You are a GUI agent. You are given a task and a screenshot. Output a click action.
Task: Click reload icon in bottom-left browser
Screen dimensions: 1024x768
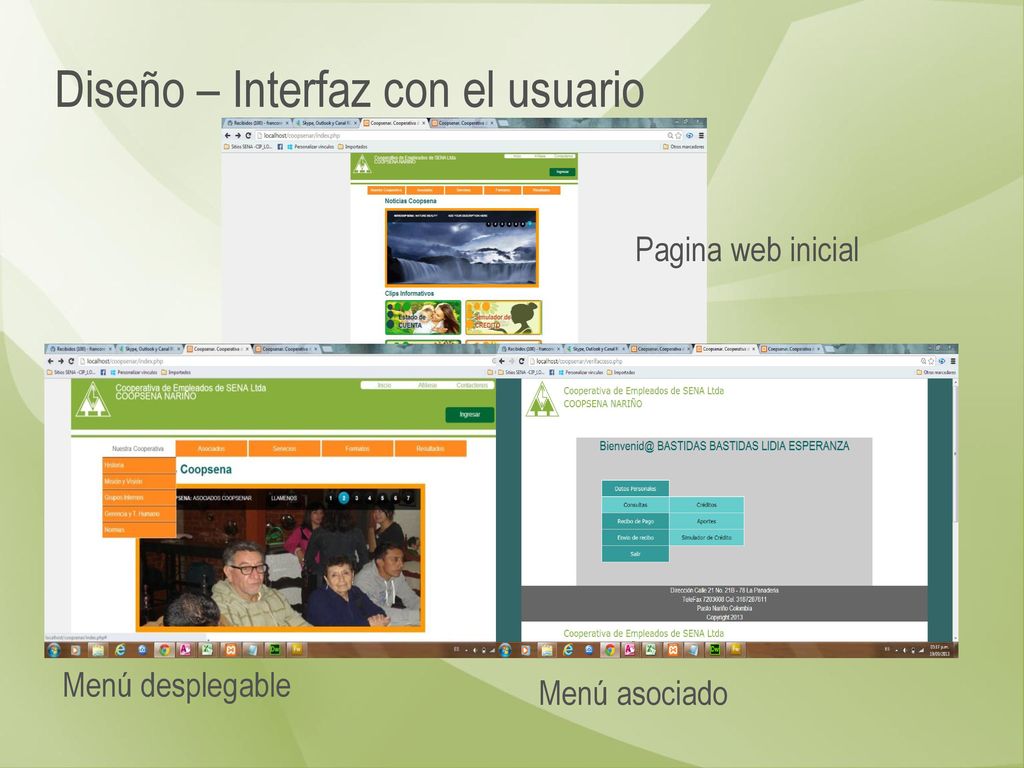point(71,361)
